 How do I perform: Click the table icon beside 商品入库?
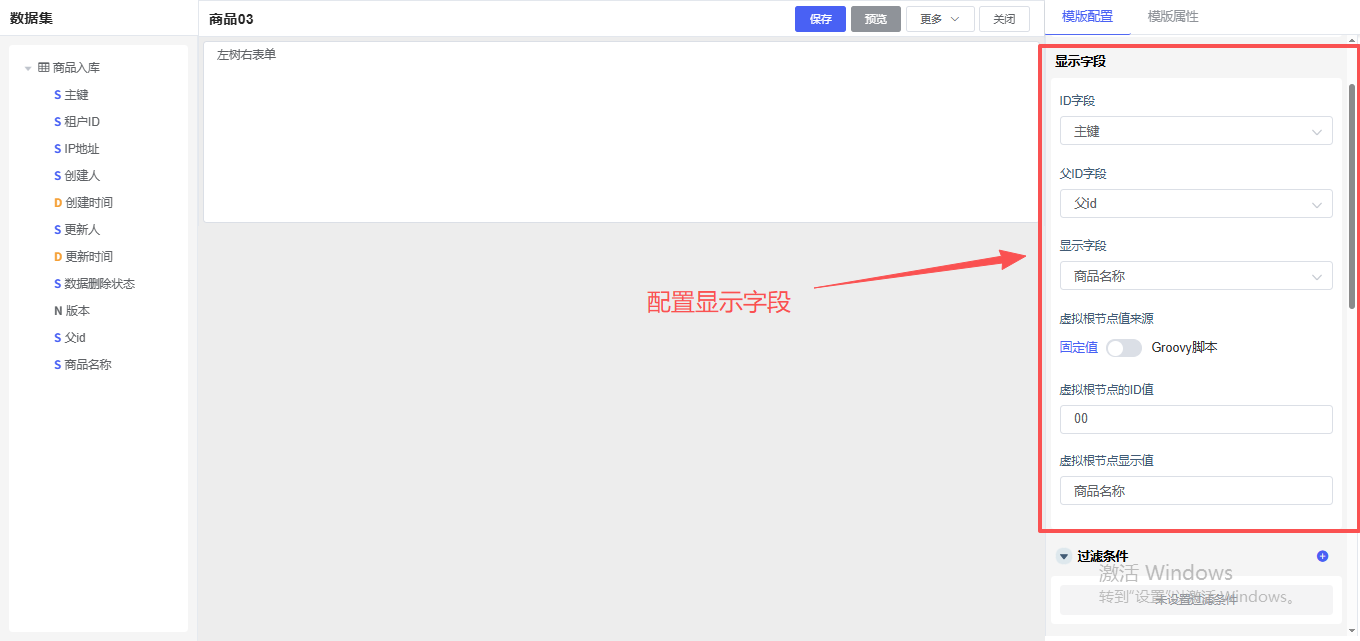coord(44,68)
